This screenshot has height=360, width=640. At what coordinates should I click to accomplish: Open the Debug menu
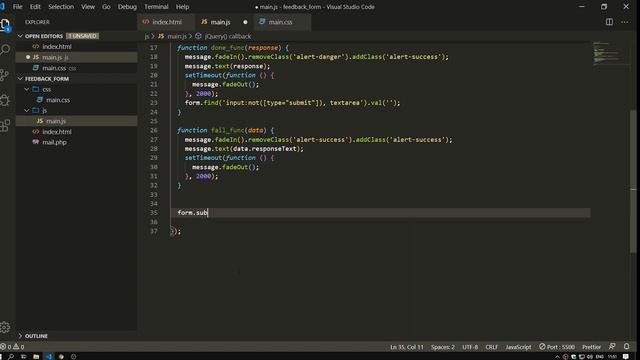(127, 7)
